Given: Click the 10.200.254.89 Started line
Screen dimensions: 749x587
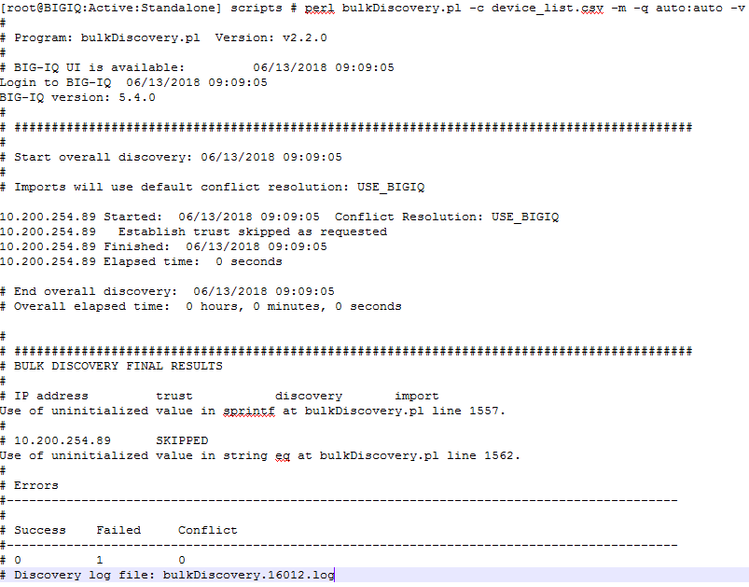Looking at the screenshot, I should click(279, 217).
